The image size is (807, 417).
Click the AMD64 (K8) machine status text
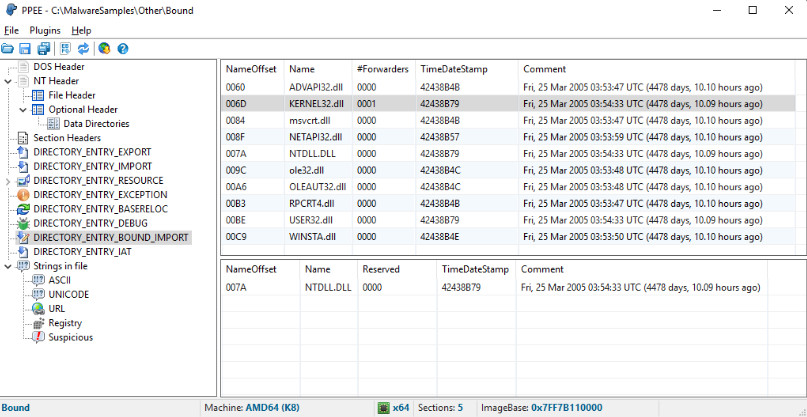click(x=272, y=408)
